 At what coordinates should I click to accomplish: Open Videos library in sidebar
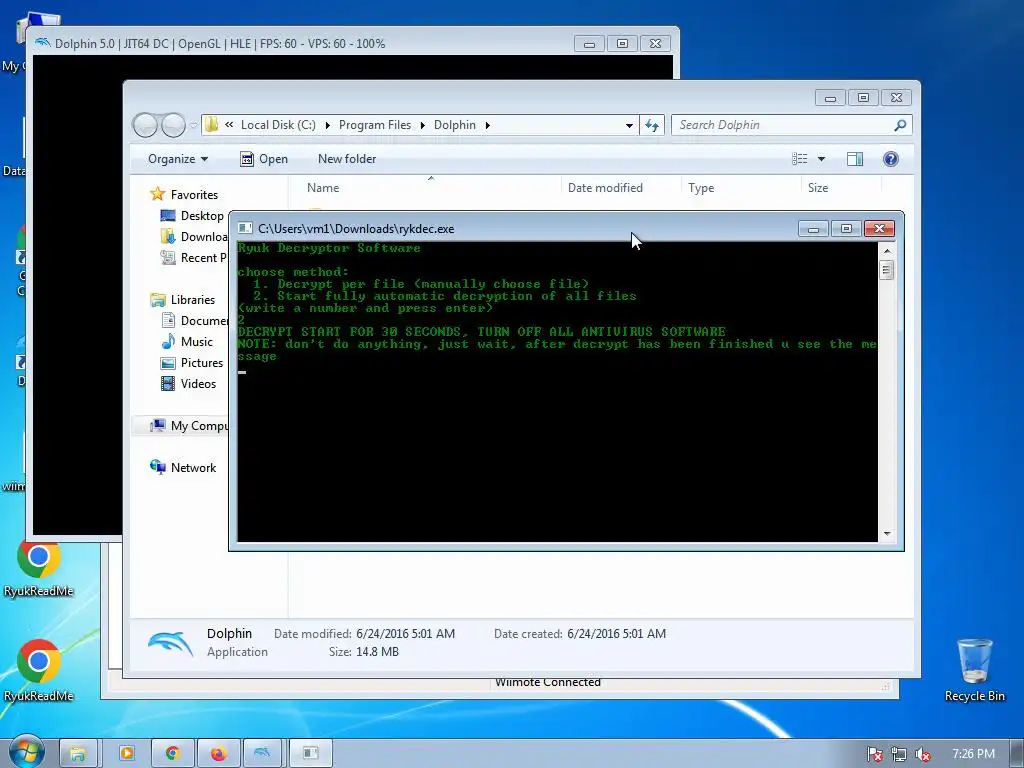(x=188, y=383)
